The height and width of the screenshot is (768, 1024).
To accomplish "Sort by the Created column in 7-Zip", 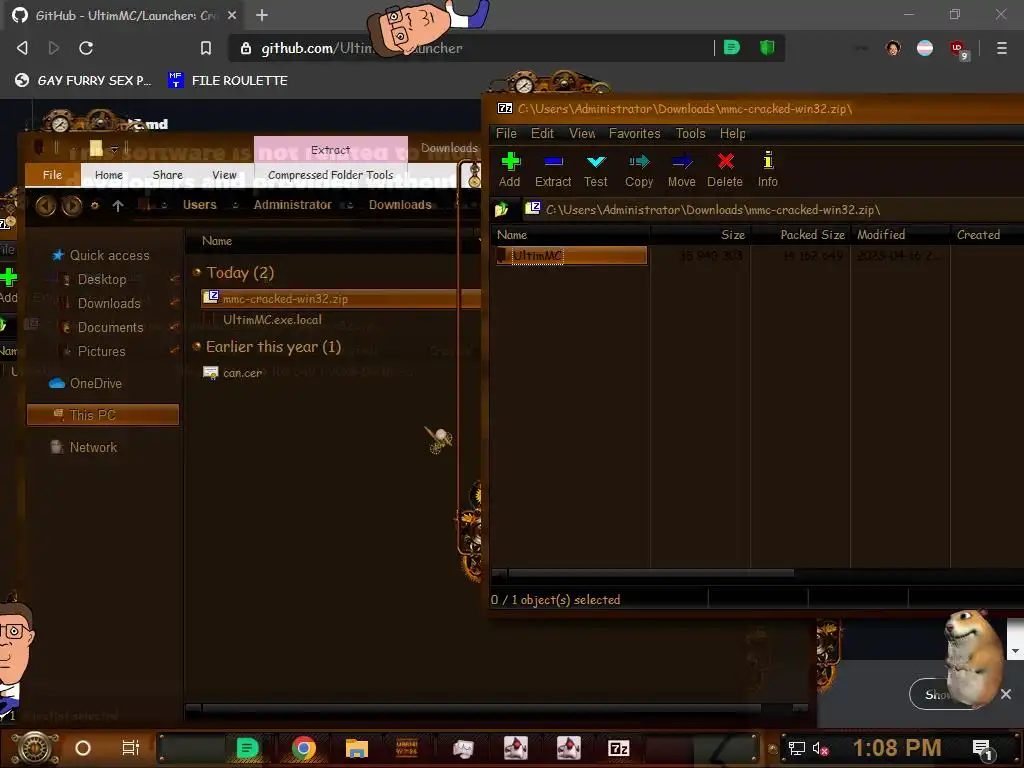I will point(987,234).
